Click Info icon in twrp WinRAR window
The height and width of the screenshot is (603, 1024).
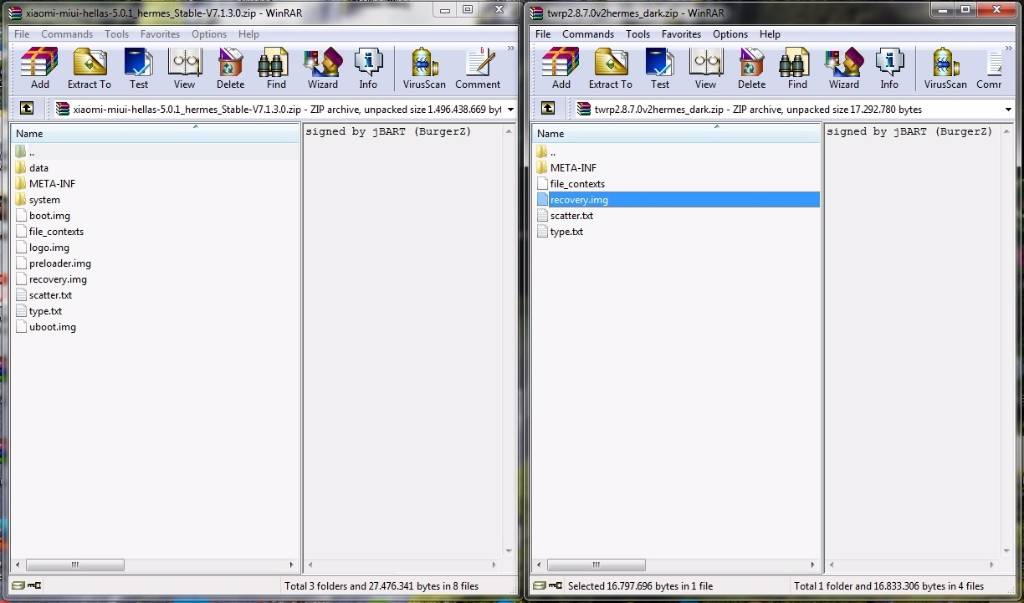(x=889, y=68)
